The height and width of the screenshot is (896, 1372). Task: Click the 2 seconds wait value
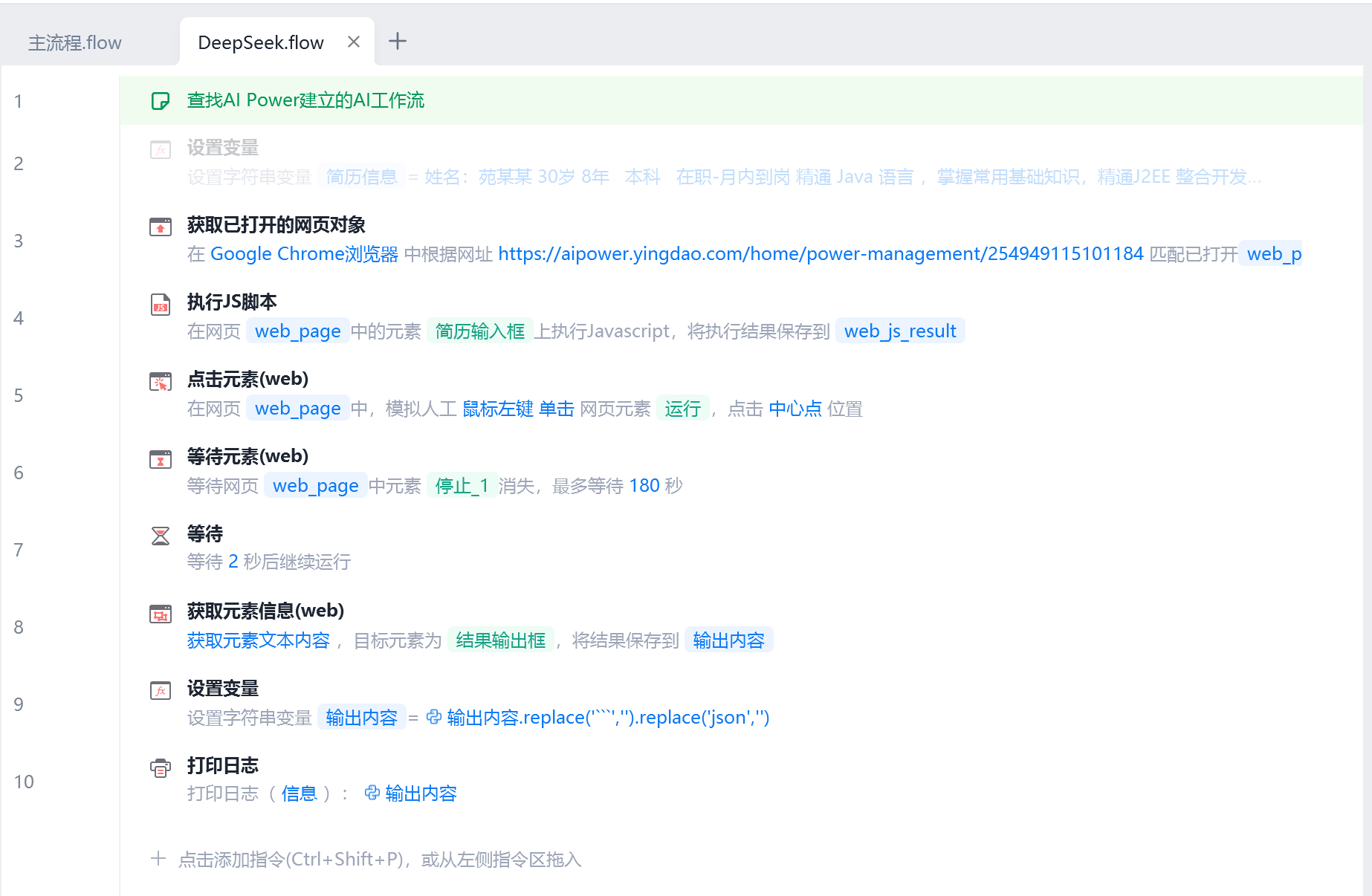tap(233, 562)
